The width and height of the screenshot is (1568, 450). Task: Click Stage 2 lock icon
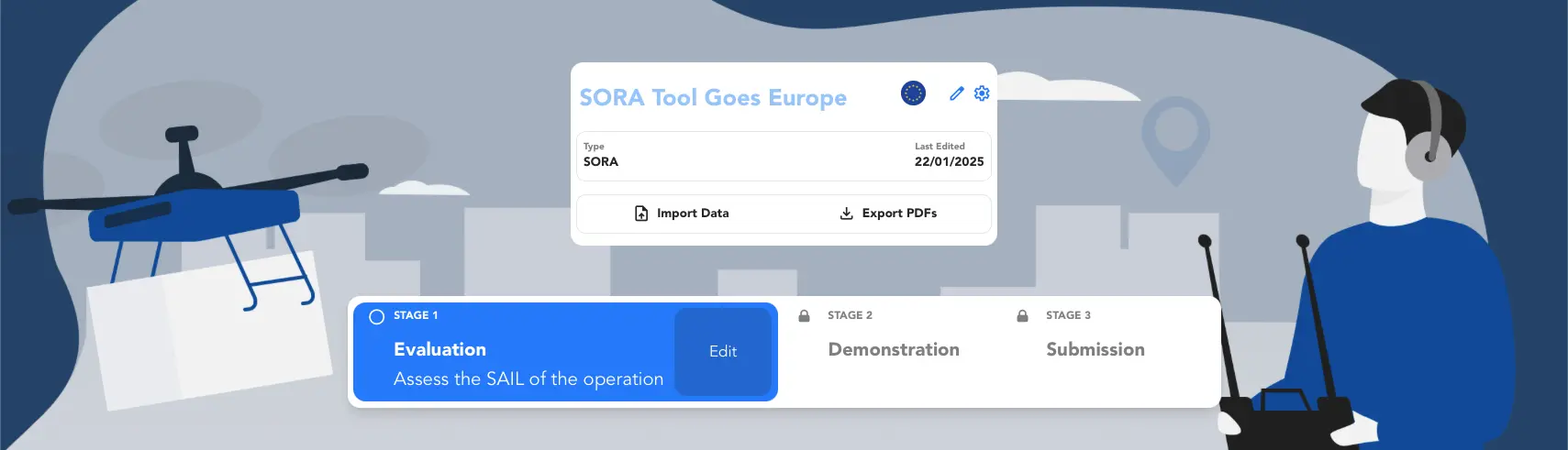click(x=804, y=315)
